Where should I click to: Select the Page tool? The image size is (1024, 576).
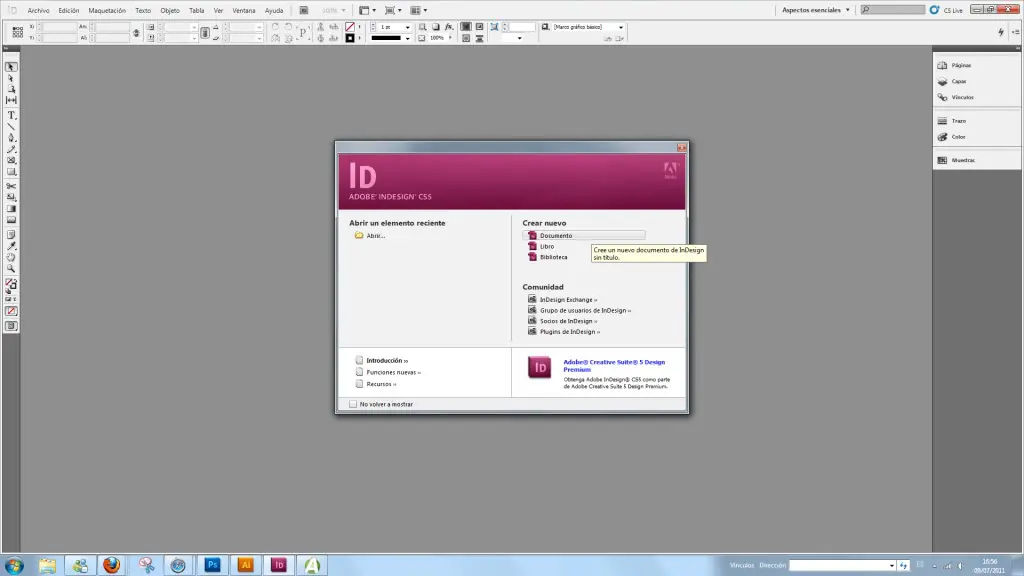click(11, 89)
